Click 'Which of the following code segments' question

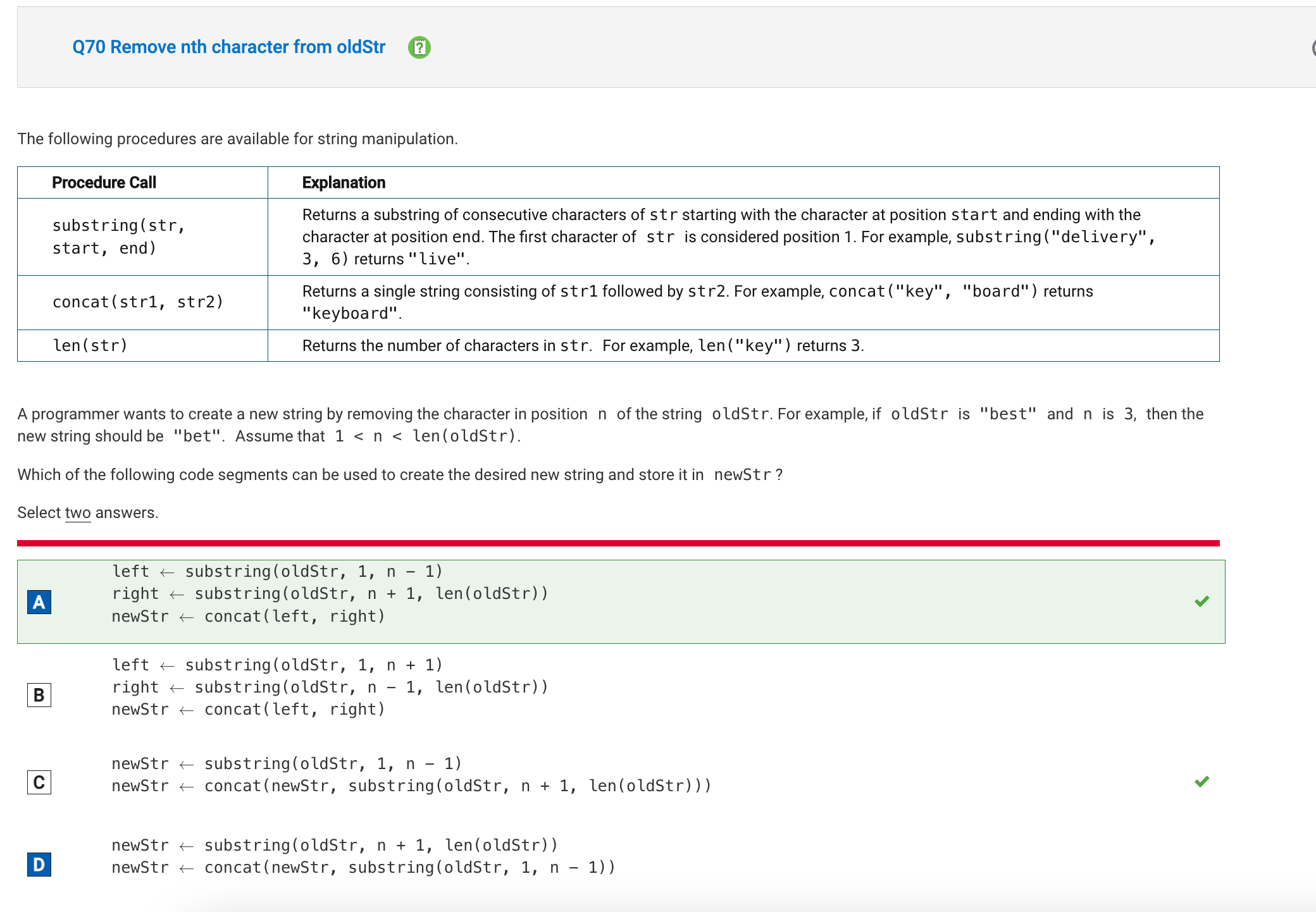coord(400,475)
